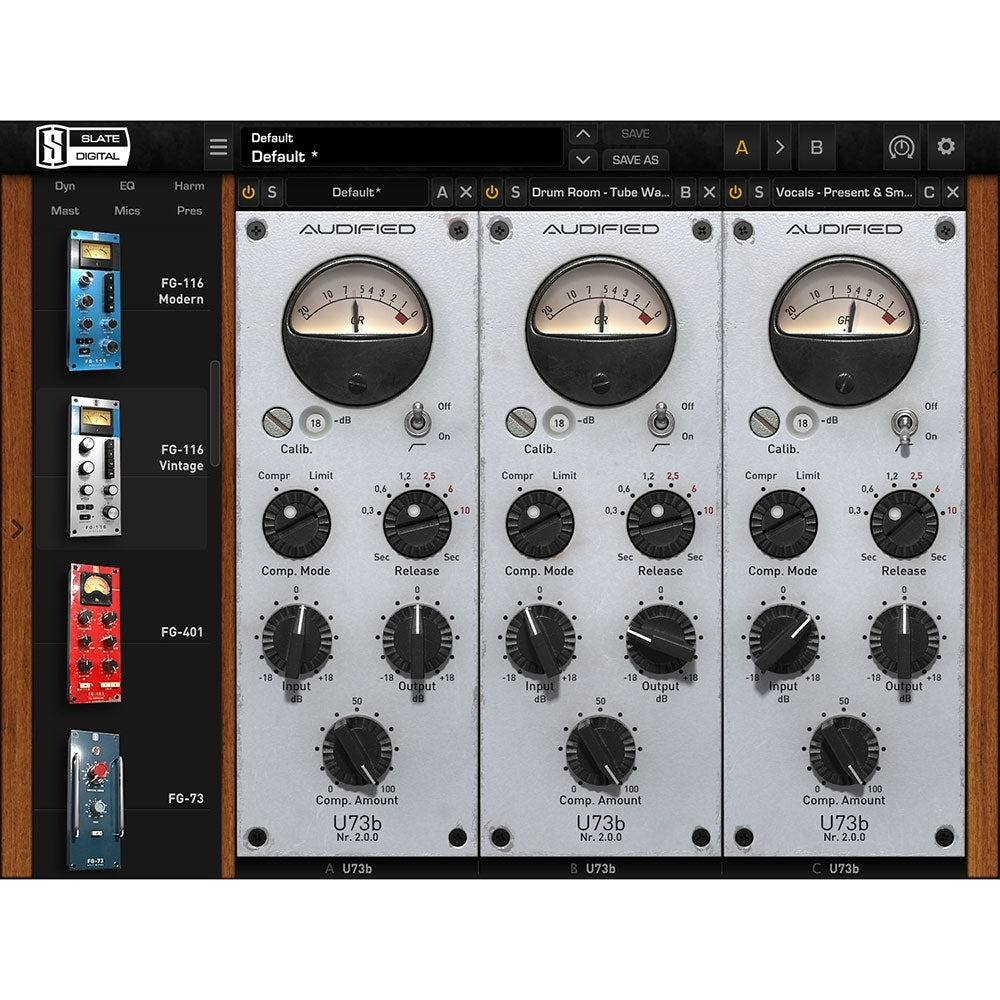Screen dimensions: 1000x1000
Task: Remove Drum Room module with X icon
Action: click(709, 192)
